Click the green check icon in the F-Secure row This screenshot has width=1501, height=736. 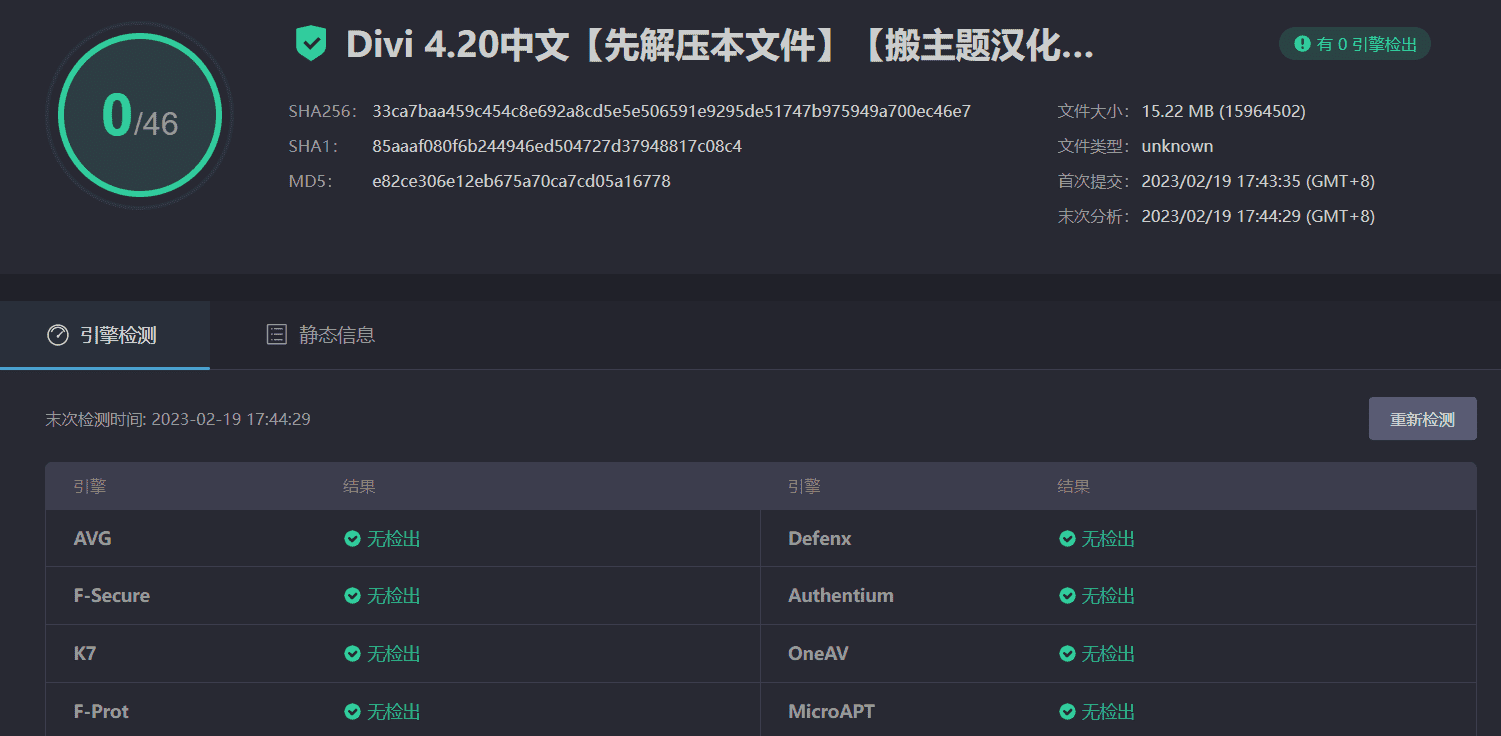point(352,596)
